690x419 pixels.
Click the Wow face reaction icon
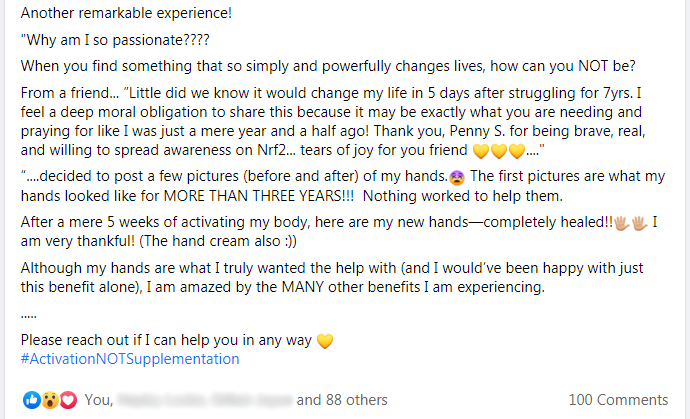[50, 400]
